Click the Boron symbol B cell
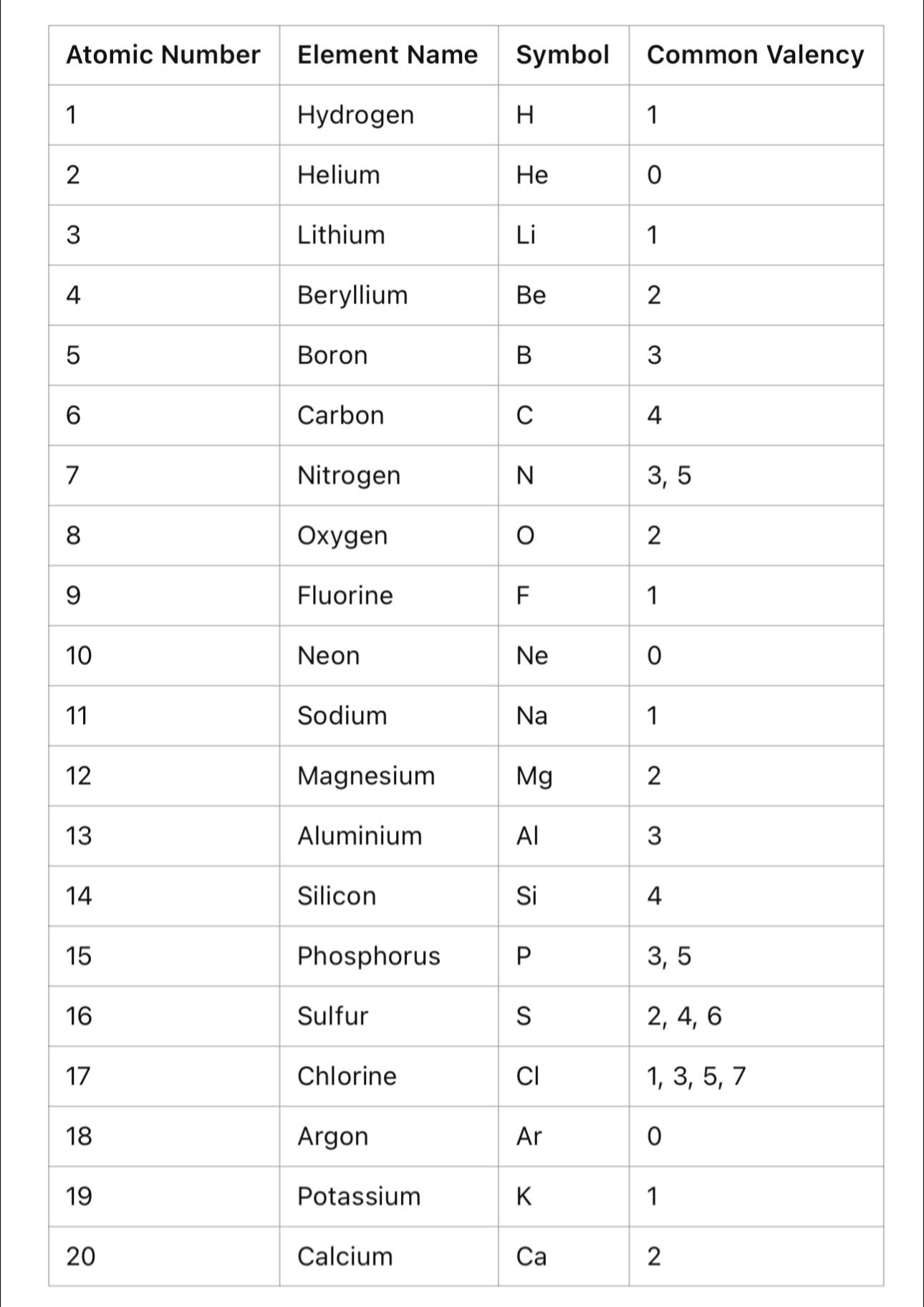Image resolution: width=924 pixels, height=1307 pixels. [564, 356]
